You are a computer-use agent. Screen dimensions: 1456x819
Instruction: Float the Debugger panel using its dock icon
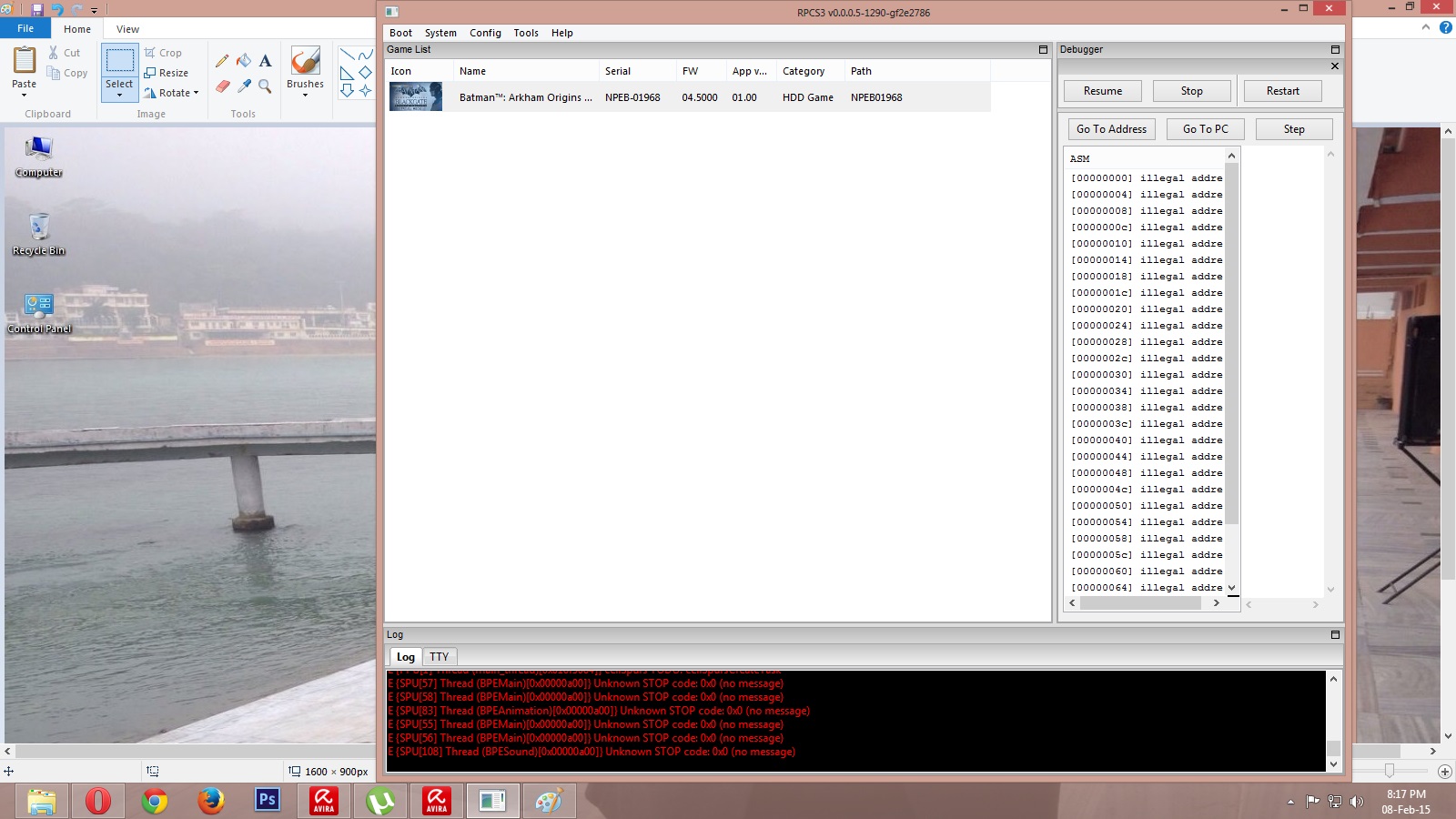pos(1335,50)
